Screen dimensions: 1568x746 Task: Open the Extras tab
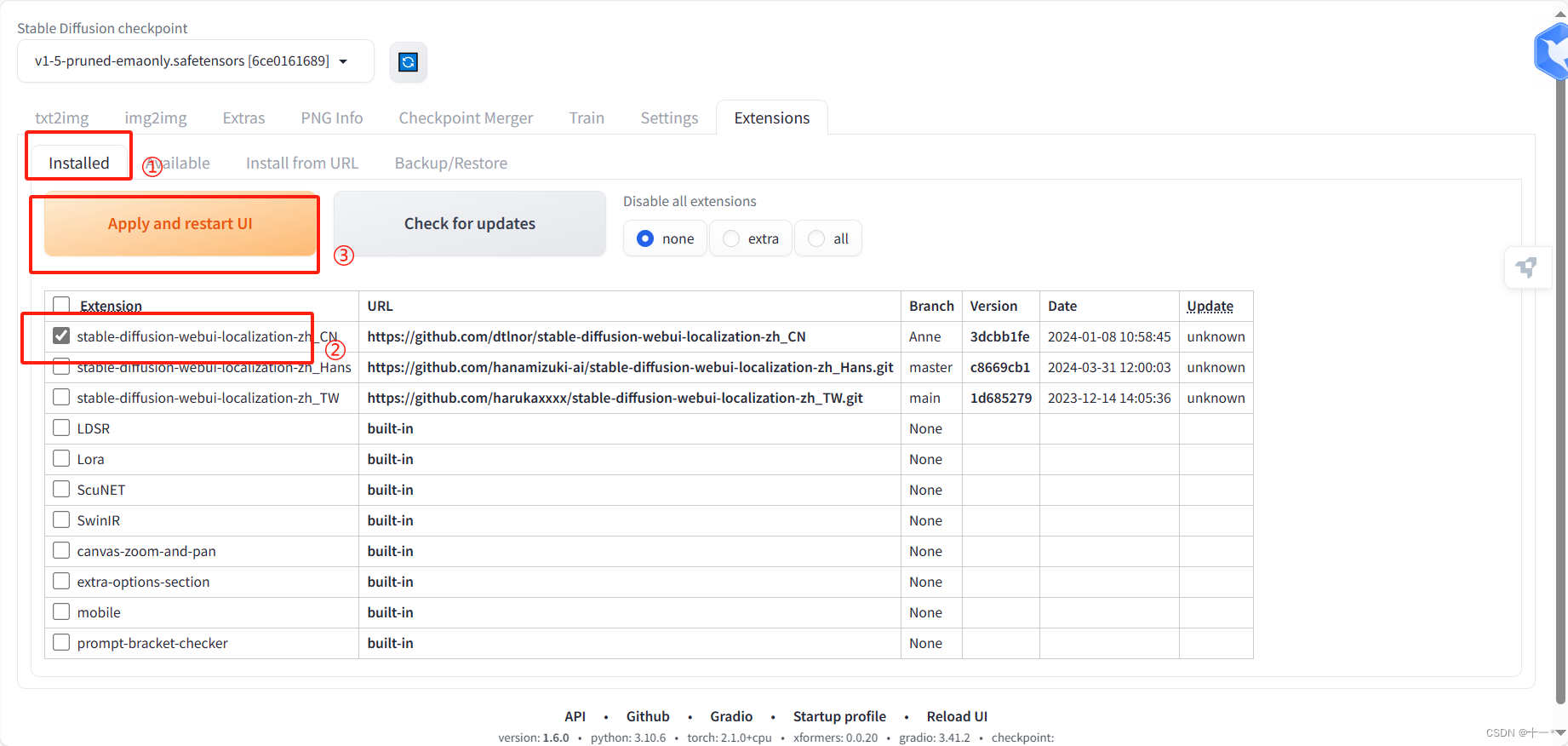243,118
